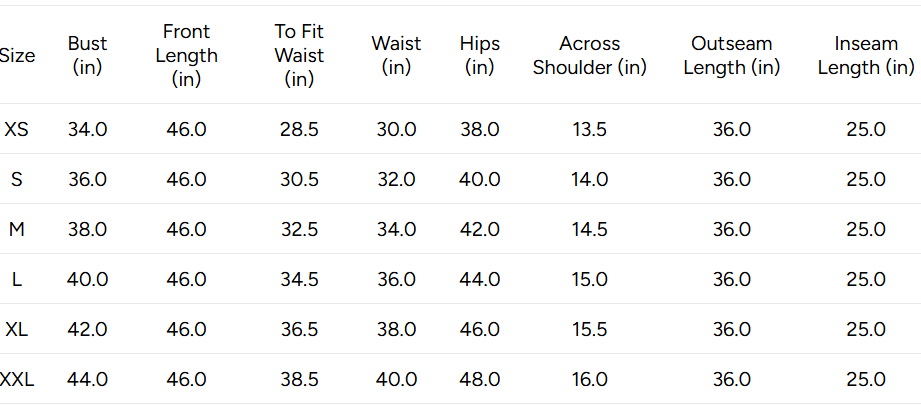Select the 13.5 Across Shoulder value
This screenshot has width=921, height=405.
coord(590,130)
